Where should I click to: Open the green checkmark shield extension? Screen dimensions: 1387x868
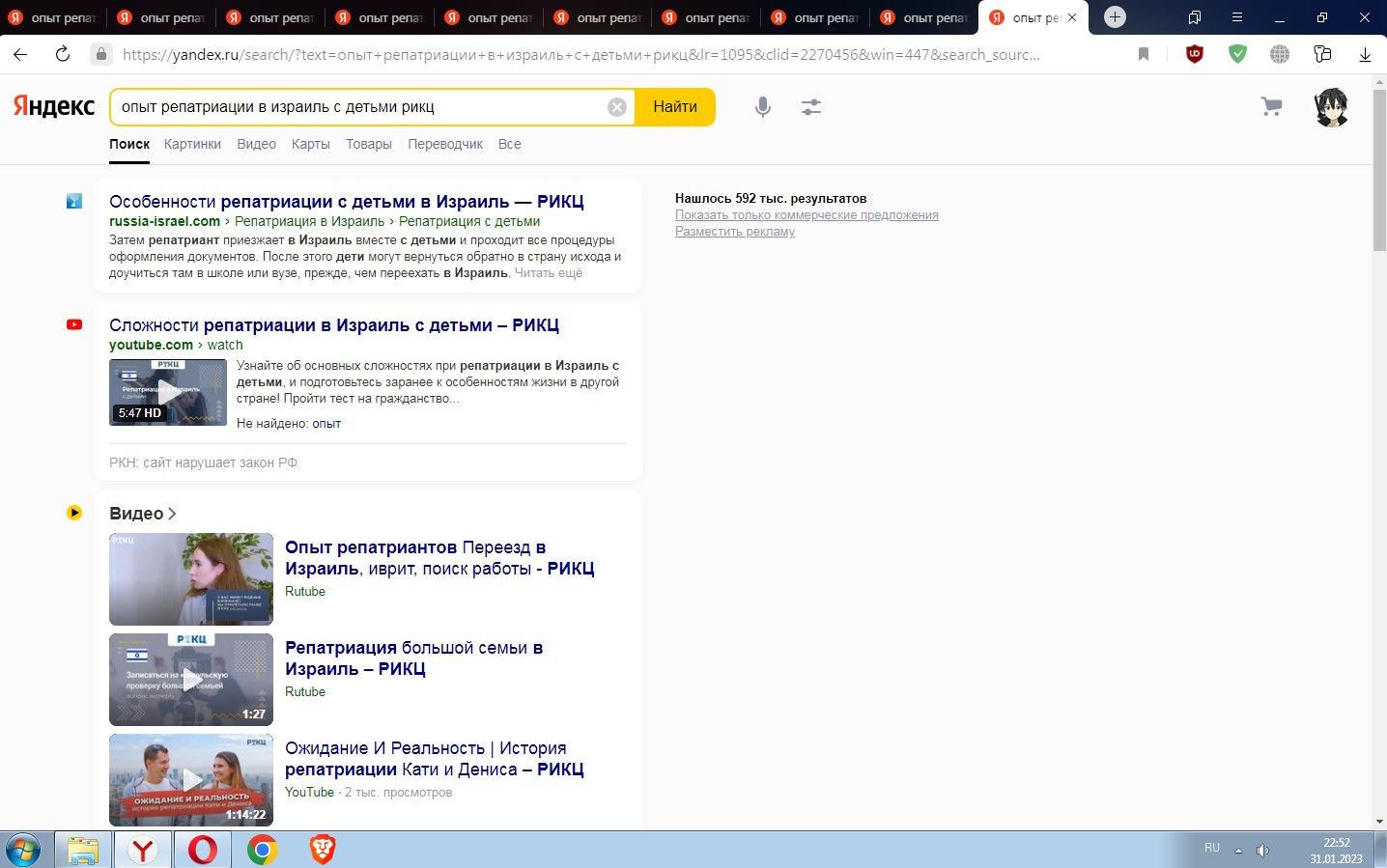[1237, 54]
